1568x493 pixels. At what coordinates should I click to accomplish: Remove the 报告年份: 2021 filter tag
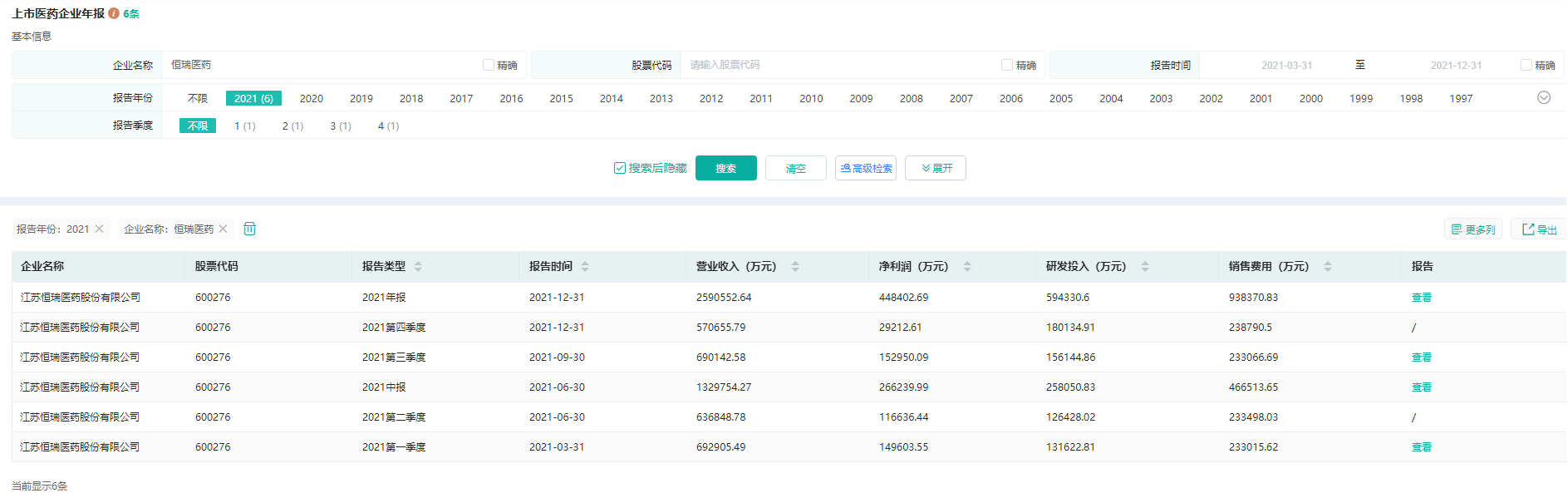[x=100, y=229]
